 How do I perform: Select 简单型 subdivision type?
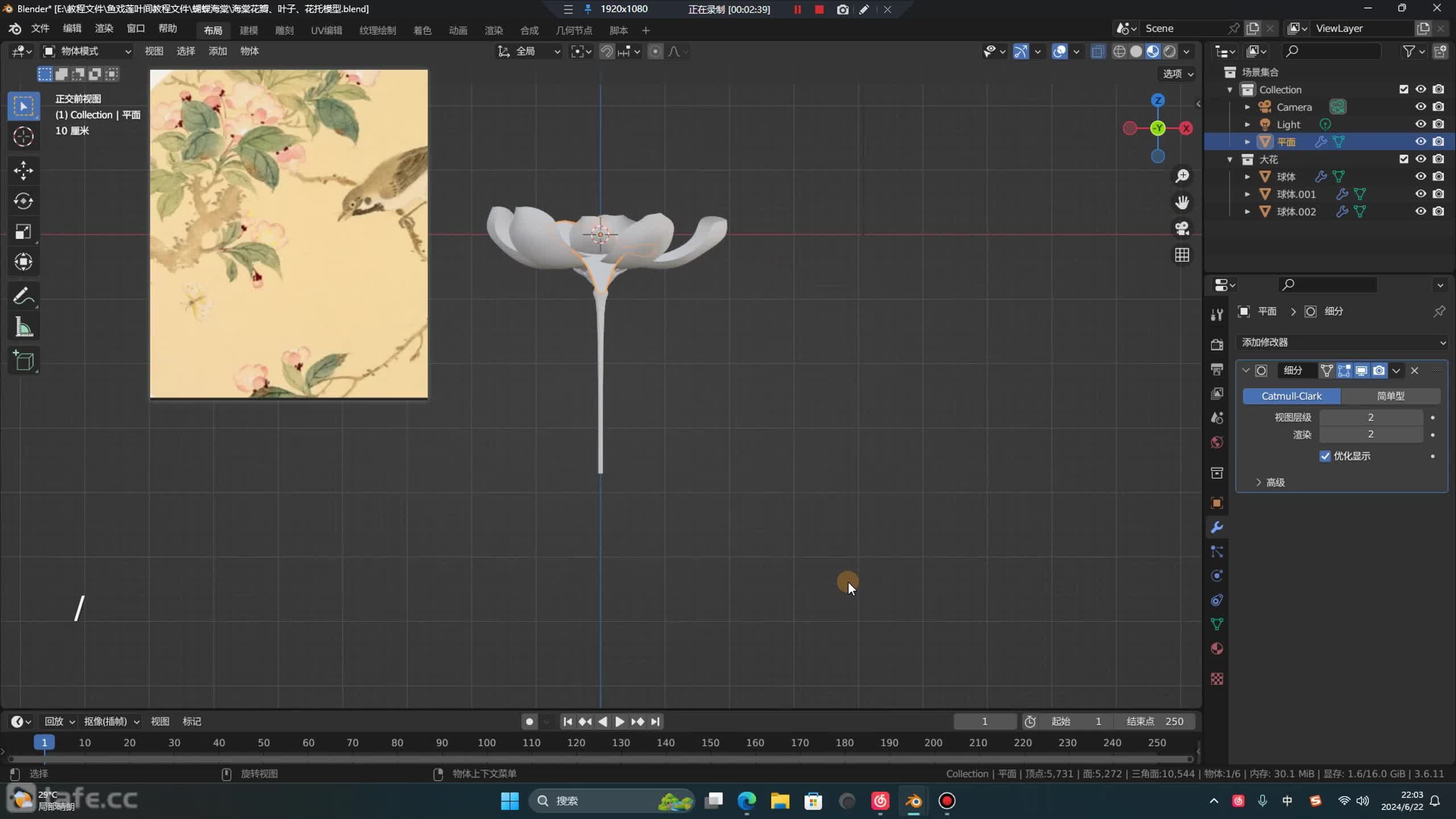point(1391,396)
